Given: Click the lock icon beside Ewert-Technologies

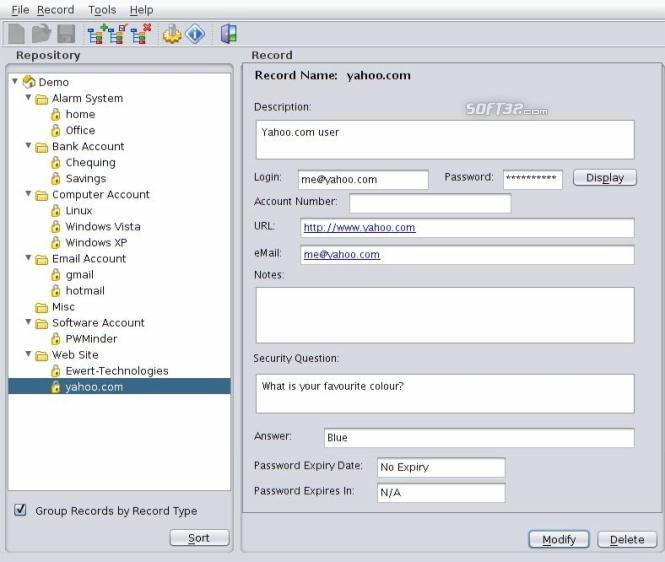Looking at the screenshot, I should click(x=56, y=371).
